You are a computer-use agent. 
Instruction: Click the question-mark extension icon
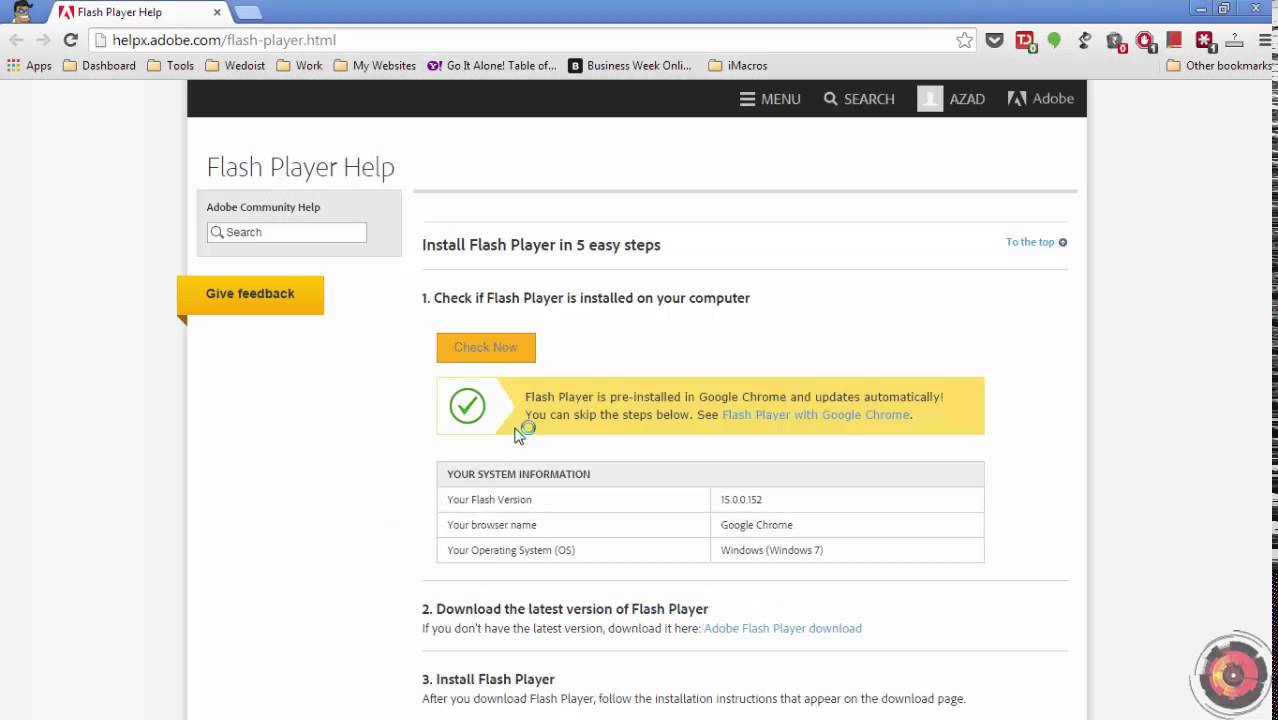1235,40
